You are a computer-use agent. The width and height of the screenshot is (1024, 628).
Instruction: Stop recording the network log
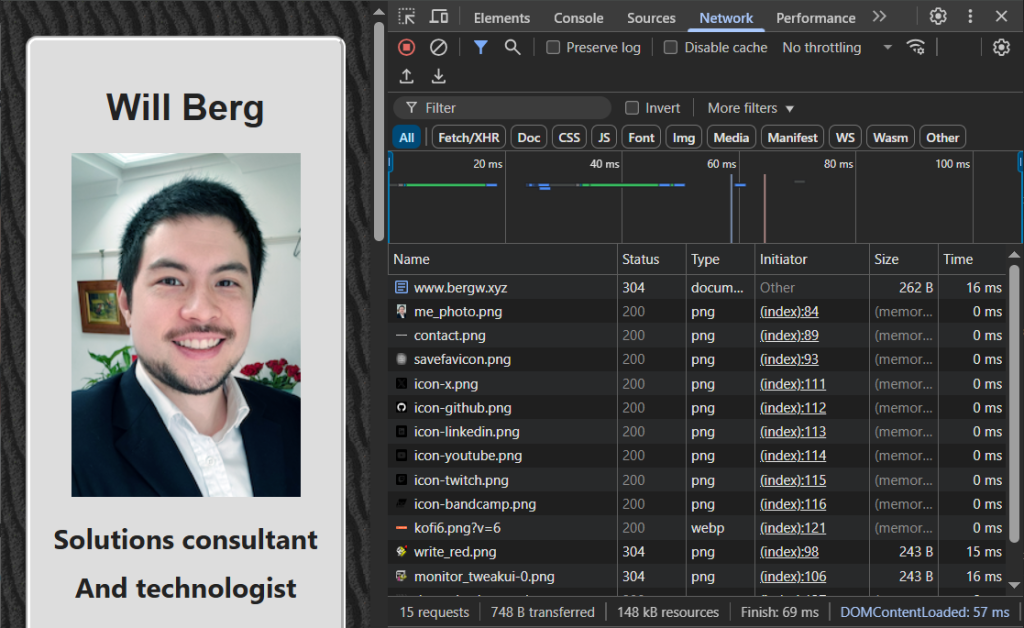click(x=406, y=47)
